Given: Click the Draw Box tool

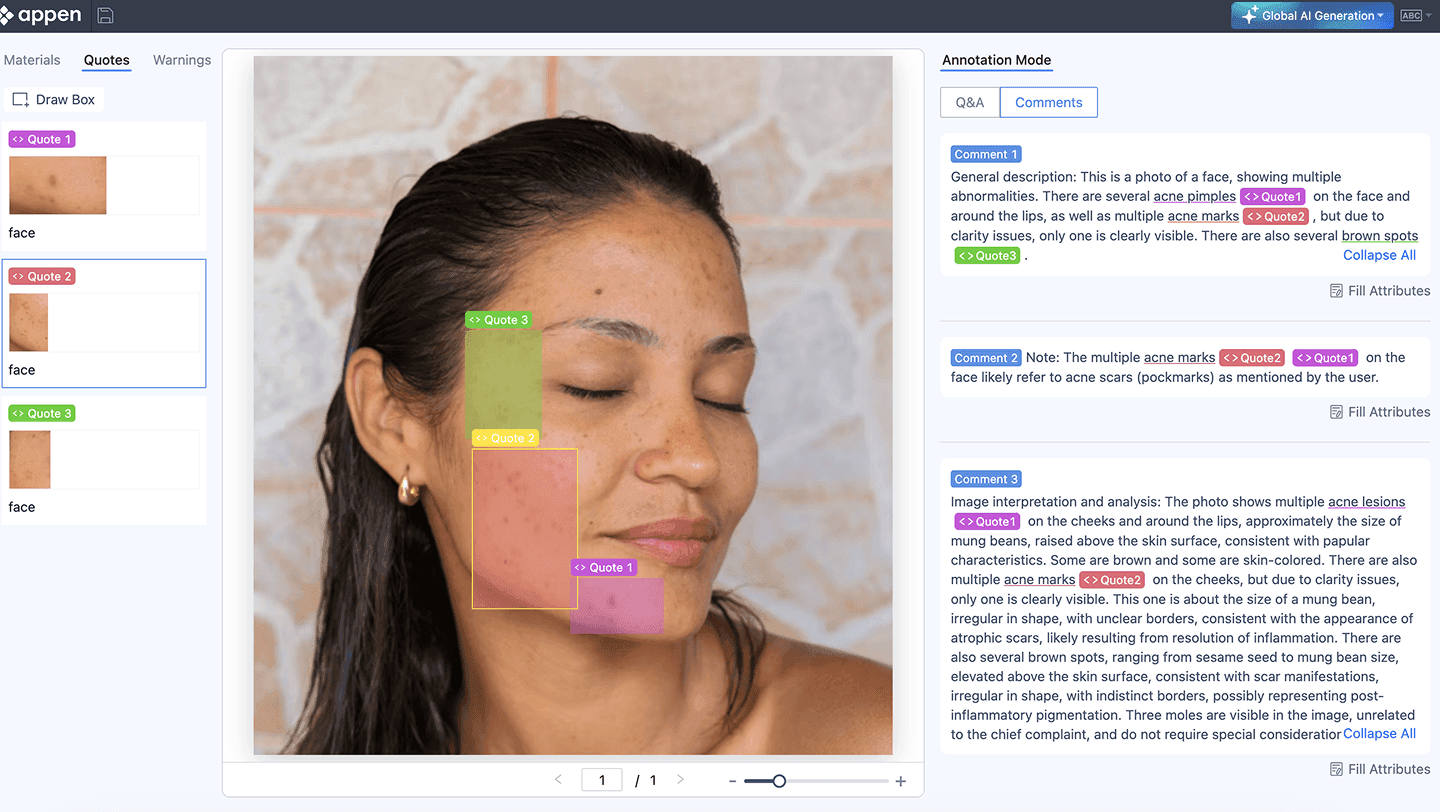Looking at the screenshot, I should [54, 100].
